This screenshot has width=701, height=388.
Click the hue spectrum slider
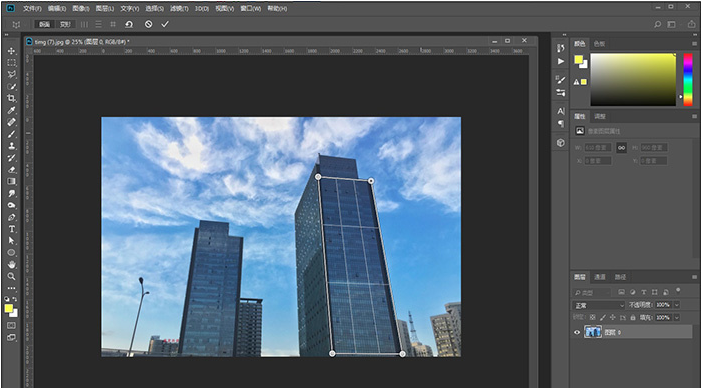[x=688, y=80]
